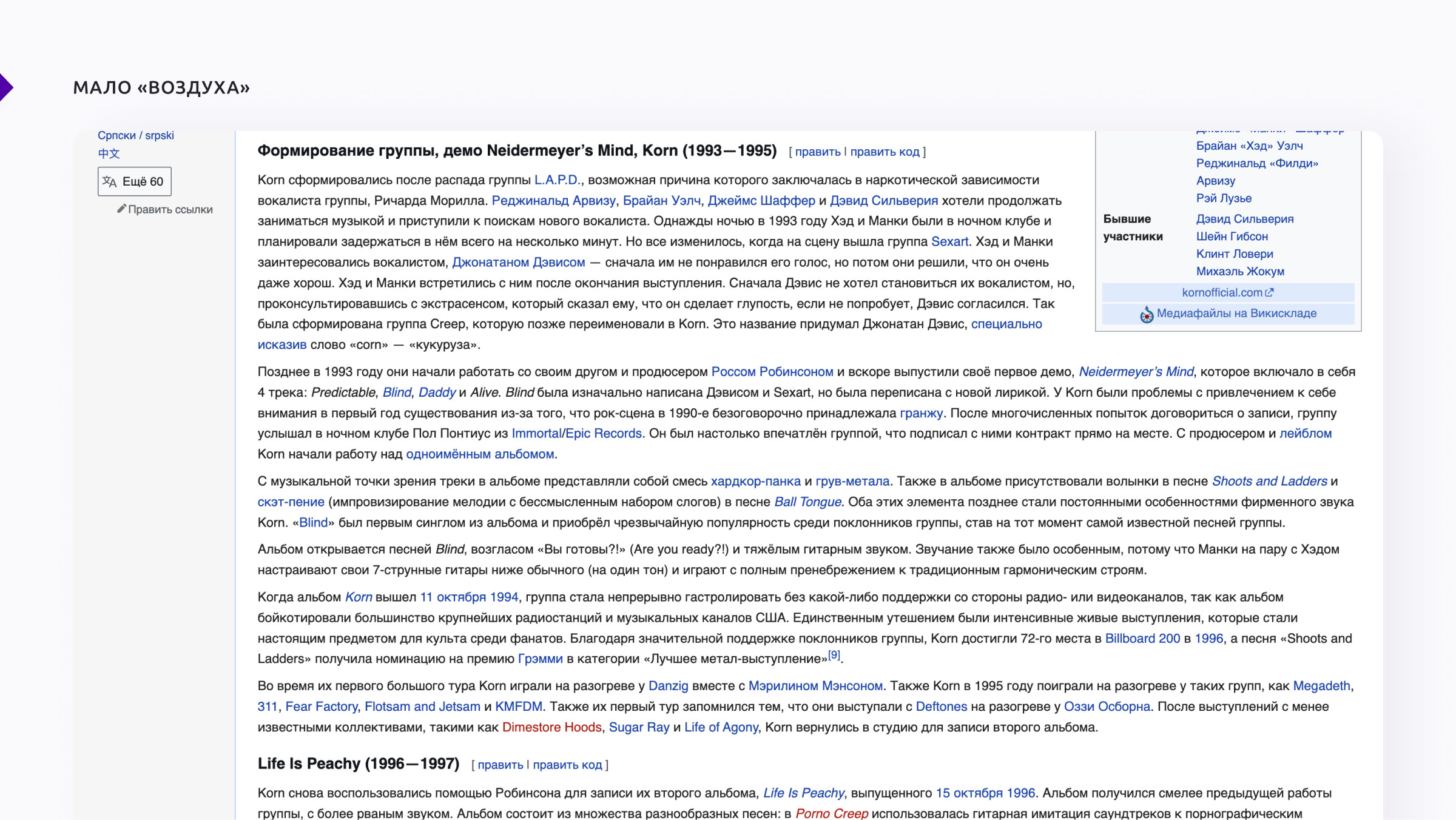Screen dimensions: 1456x820
Task: Visit kornofficial.com website link
Action: 1222,292
